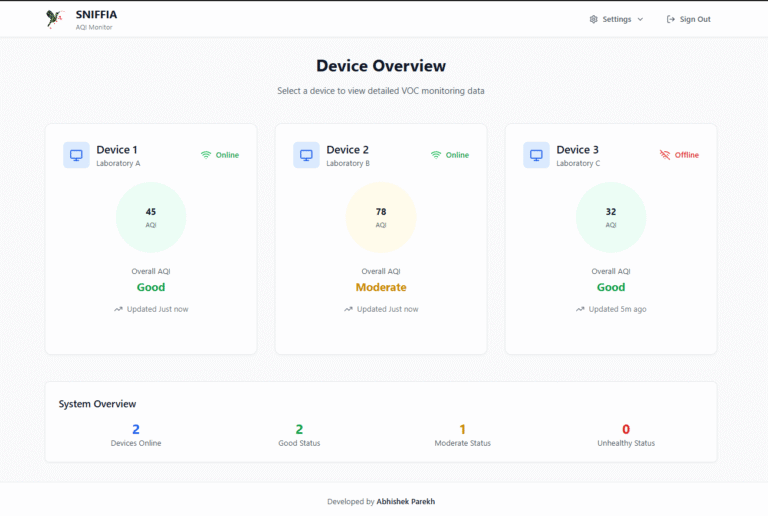Open Device 1 Laboratory A title
Image resolution: width=768 pixels, height=516 pixels.
[x=117, y=150]
